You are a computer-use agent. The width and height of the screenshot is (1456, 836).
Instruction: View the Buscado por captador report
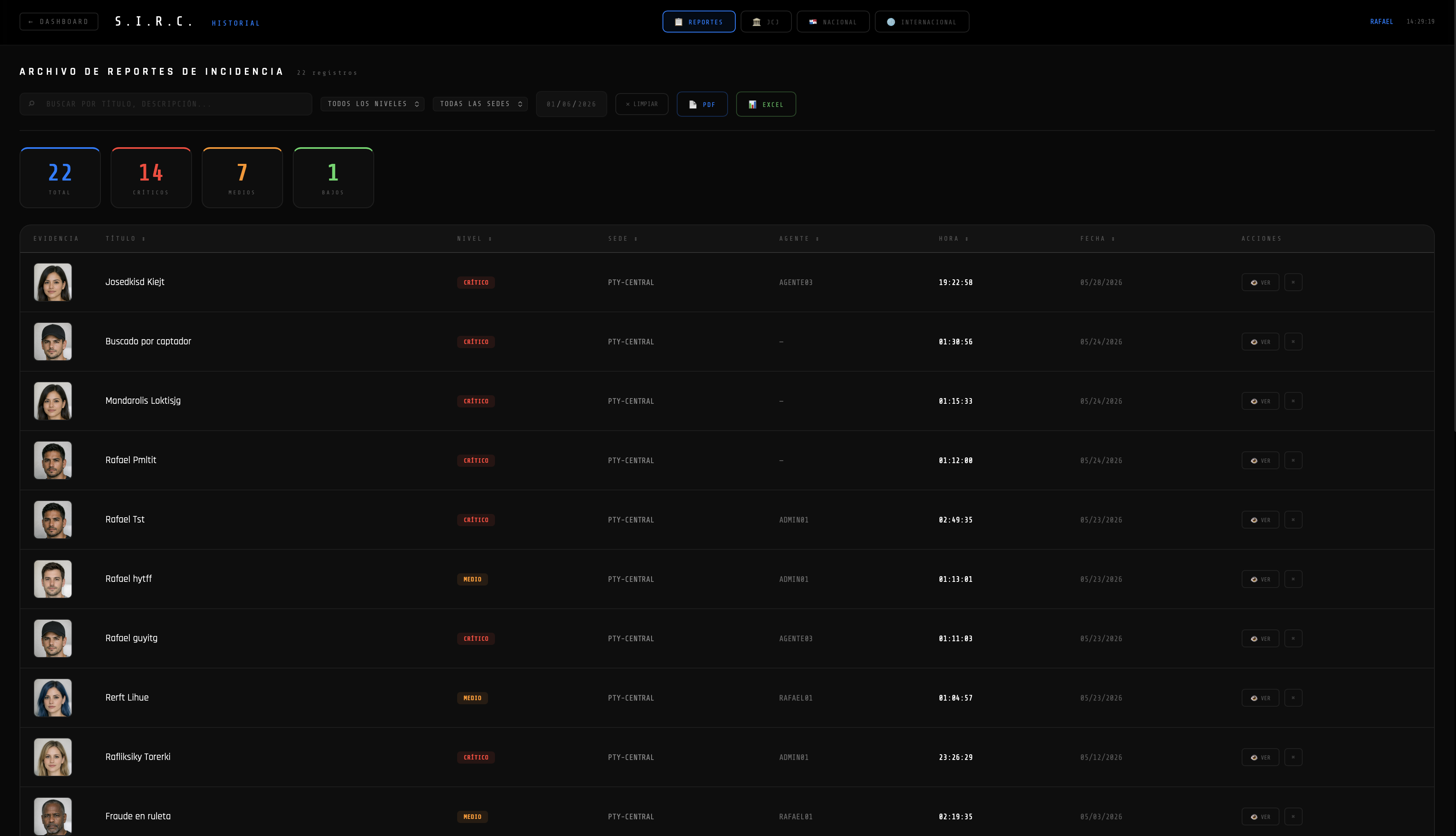click(1260, 342)
